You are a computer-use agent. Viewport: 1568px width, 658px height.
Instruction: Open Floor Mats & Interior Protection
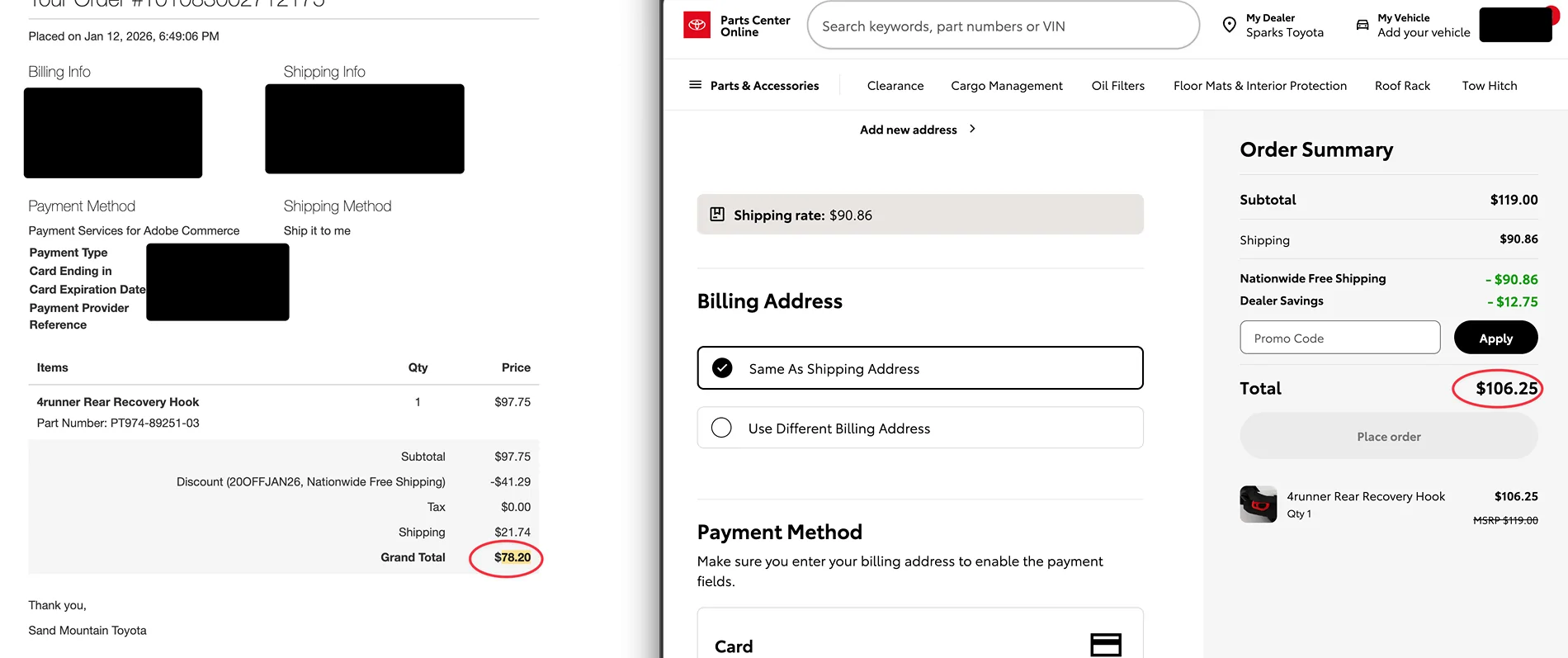click(1259, 86)
